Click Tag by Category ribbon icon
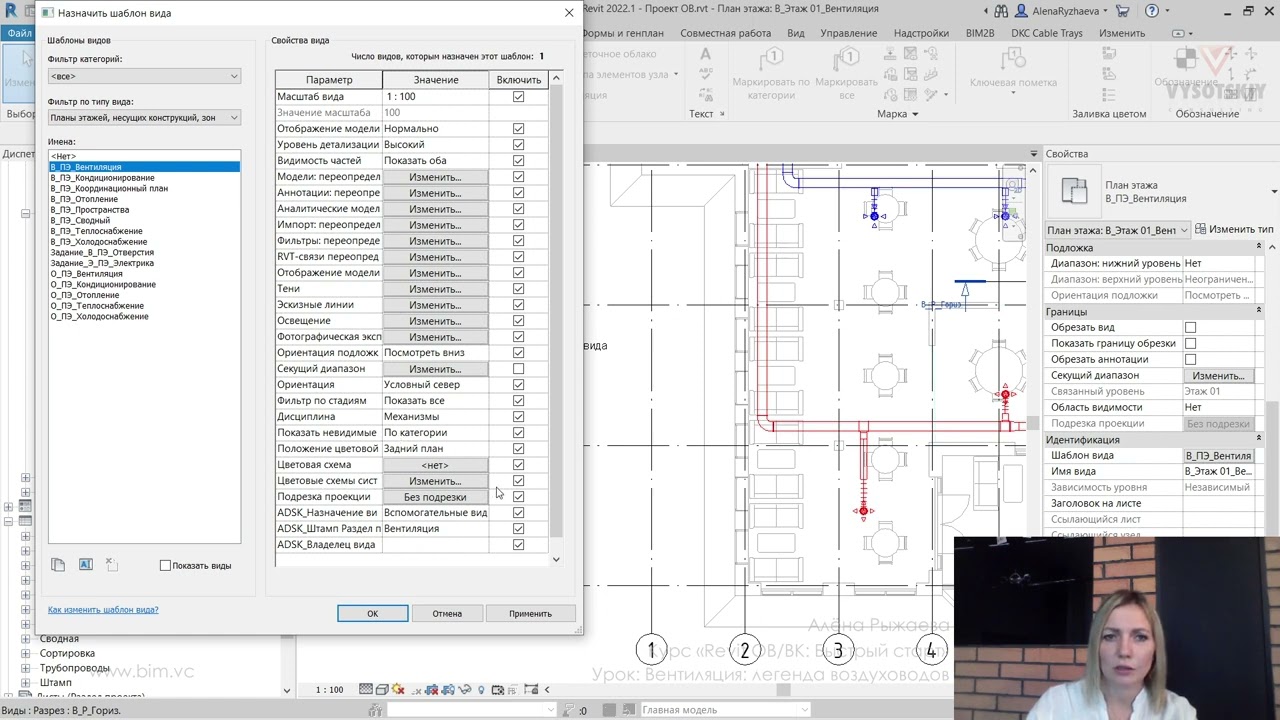Screen dimensions: 1280x720 pos(771,58)
